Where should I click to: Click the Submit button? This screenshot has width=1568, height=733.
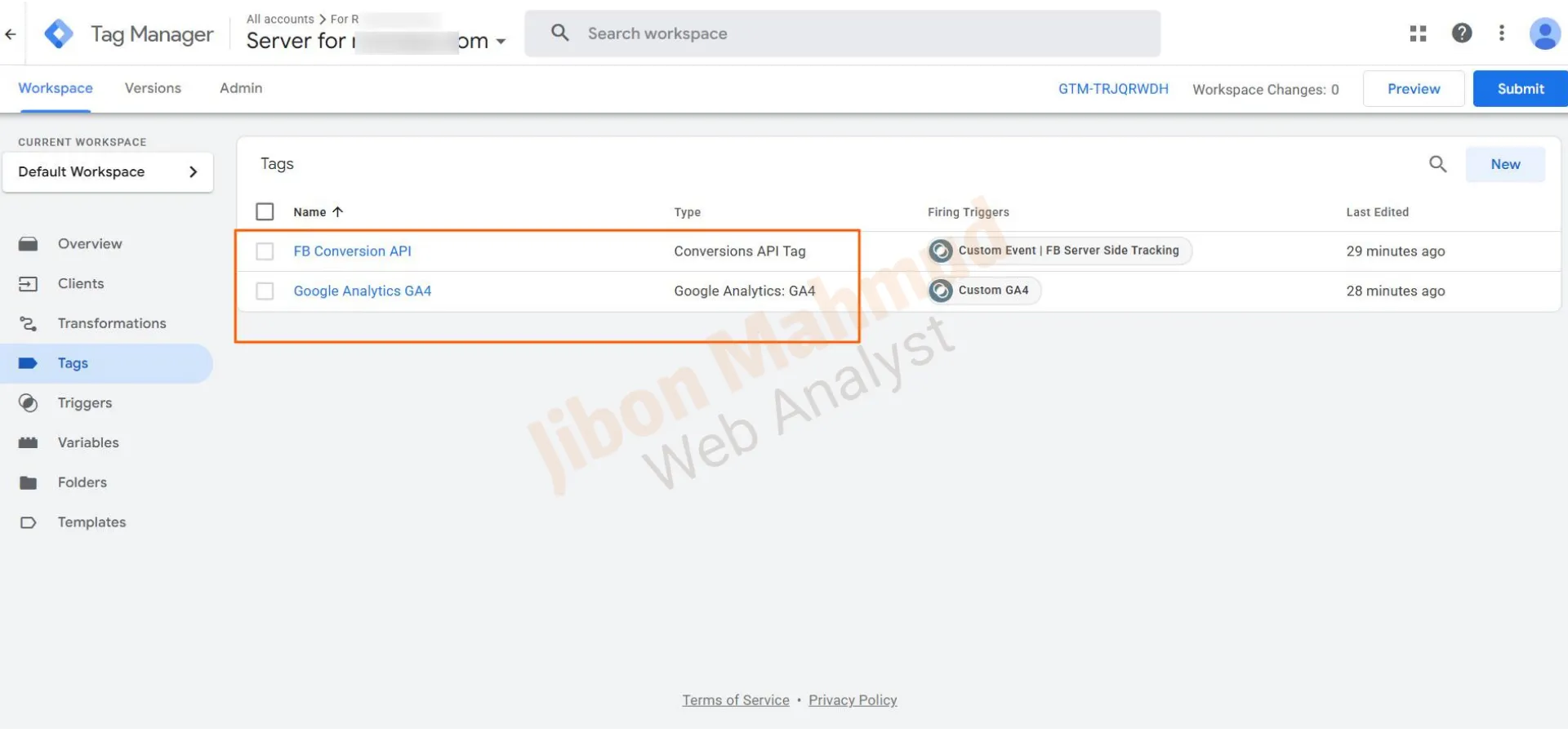click(x=1520, y=89)
